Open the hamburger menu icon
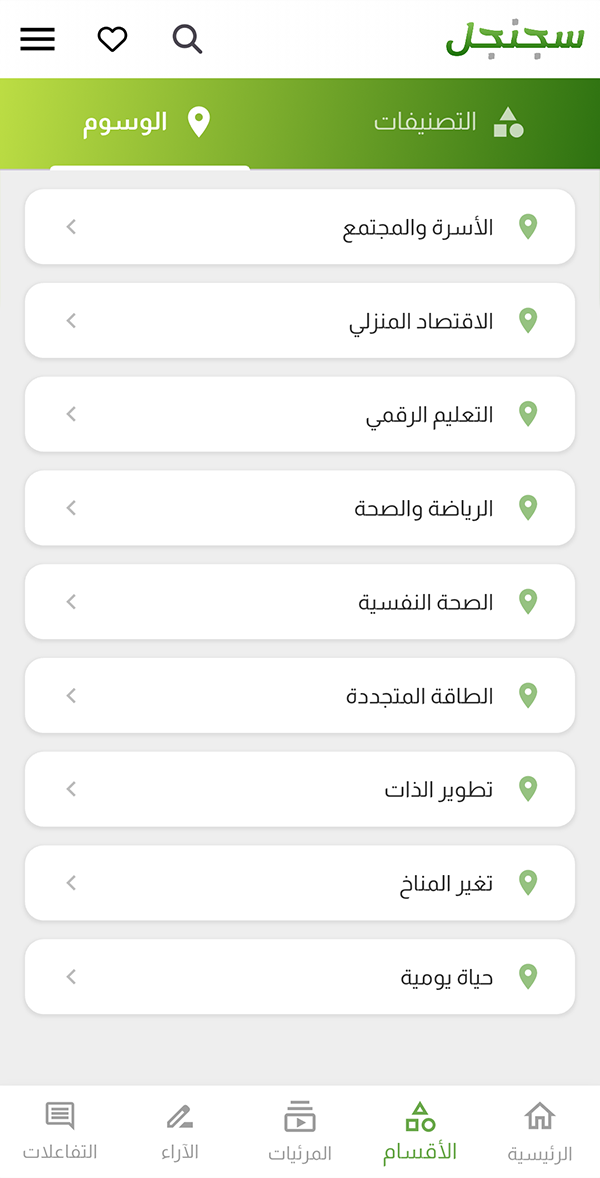Image resolution: width=600 pixels, height=1178 pixels. point(38,39)
